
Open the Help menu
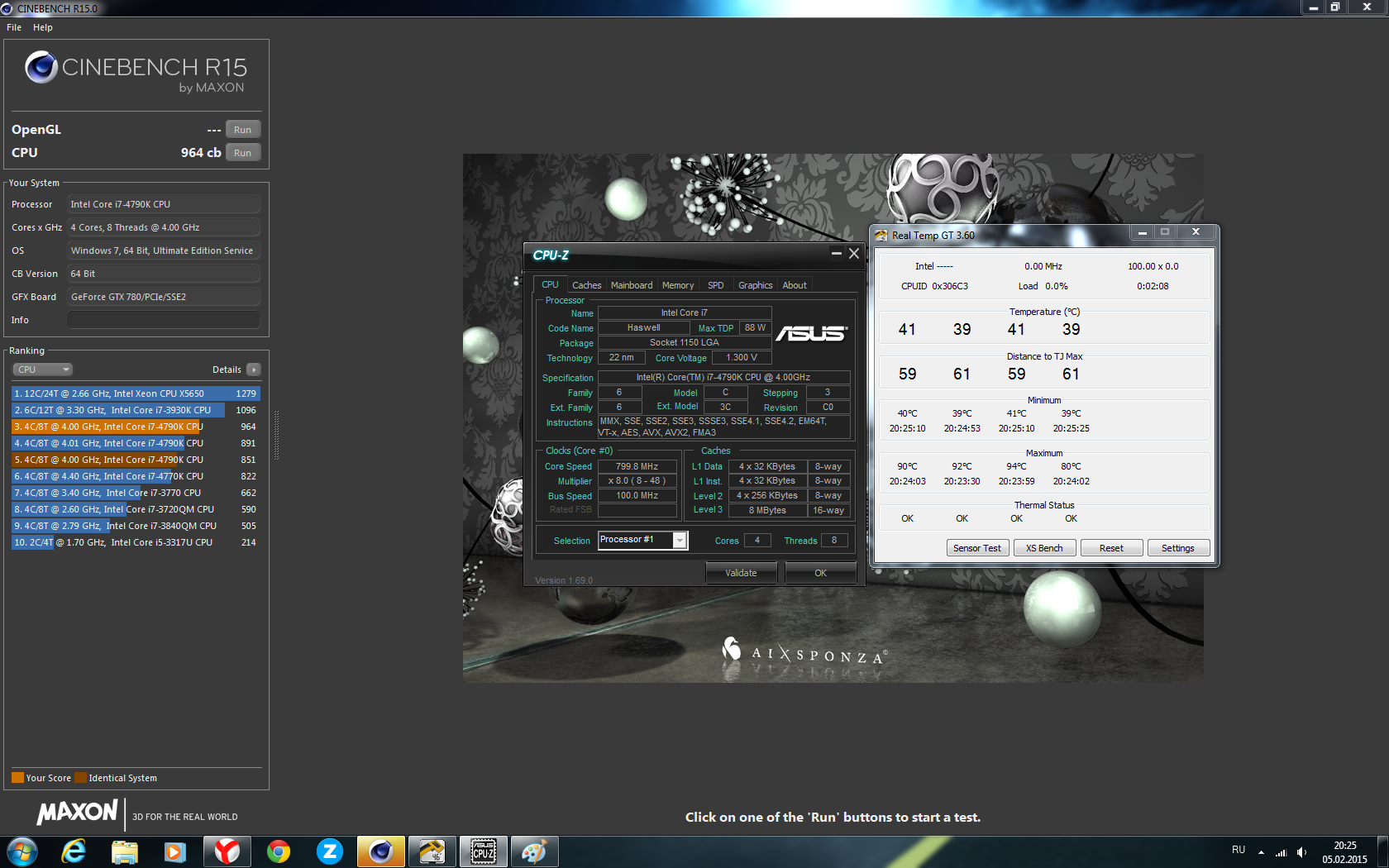click(43, 27)
